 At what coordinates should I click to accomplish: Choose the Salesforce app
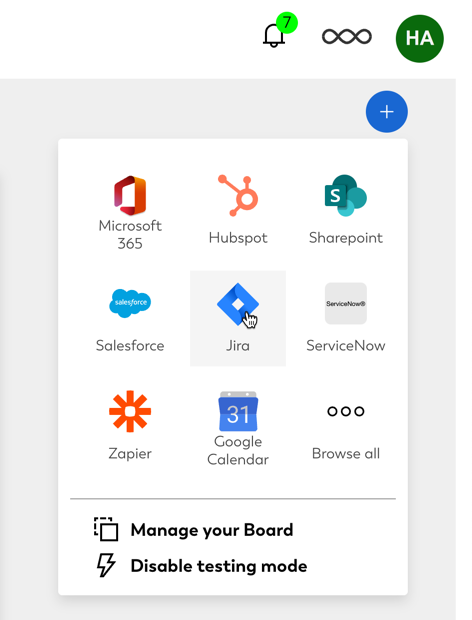(130, 319)
